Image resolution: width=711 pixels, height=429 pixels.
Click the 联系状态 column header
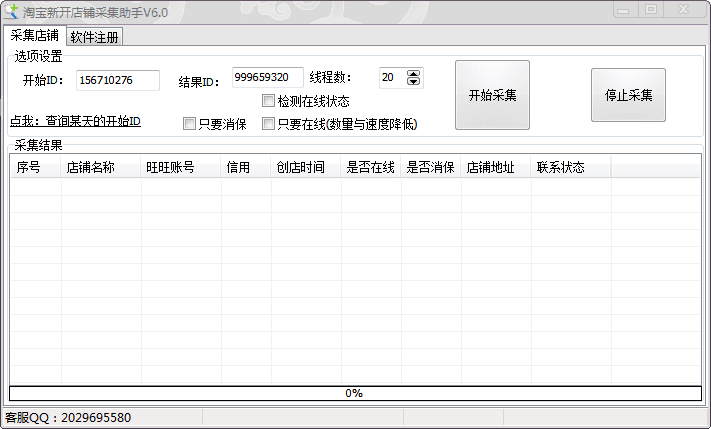[570, 167]
